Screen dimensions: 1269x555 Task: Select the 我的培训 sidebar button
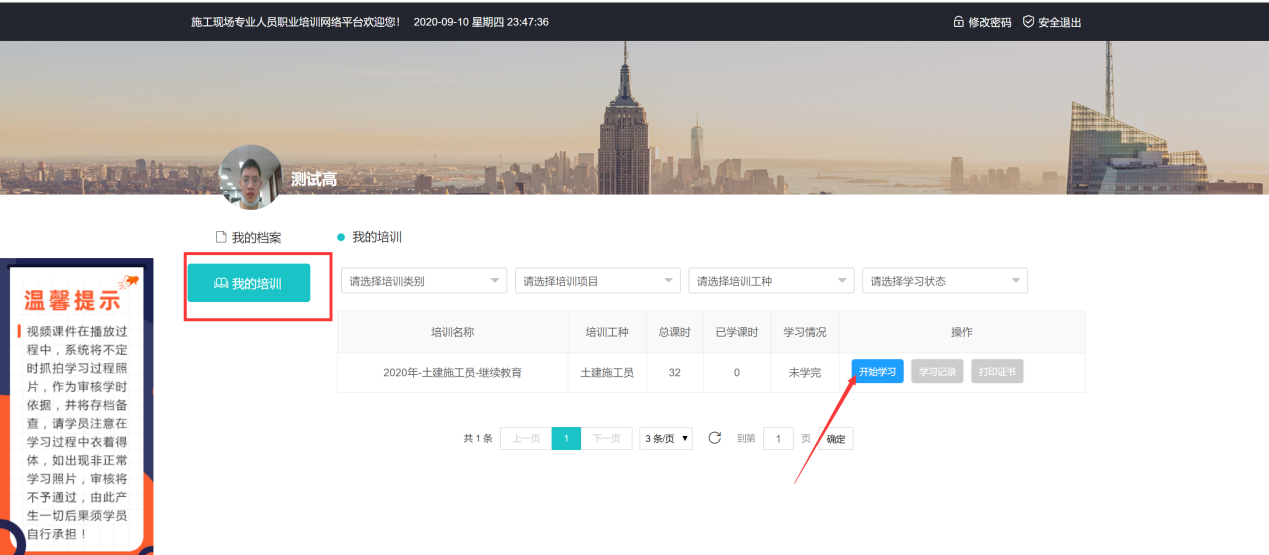(249, 284)
